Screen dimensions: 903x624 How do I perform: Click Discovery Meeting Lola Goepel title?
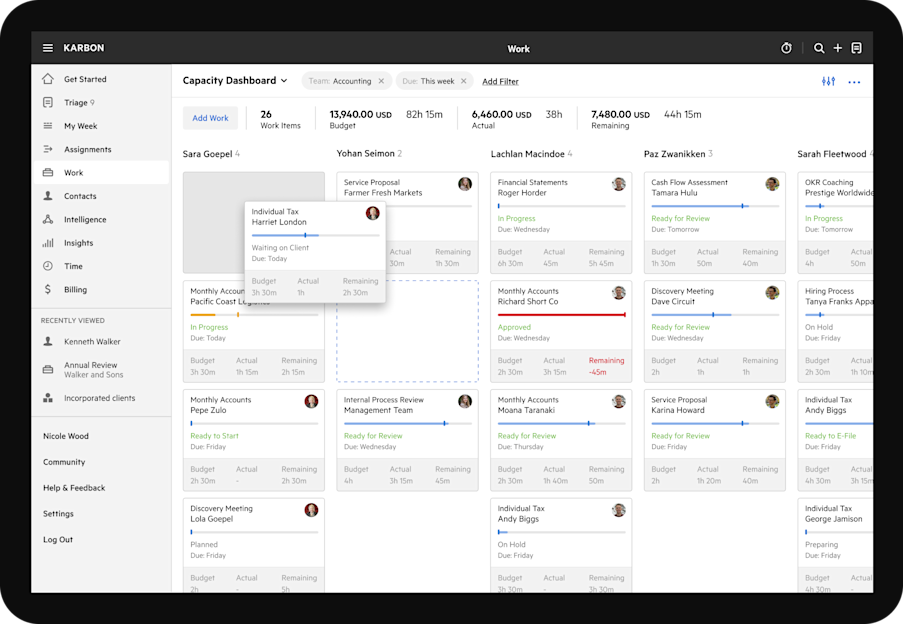(x=221, y=513)
